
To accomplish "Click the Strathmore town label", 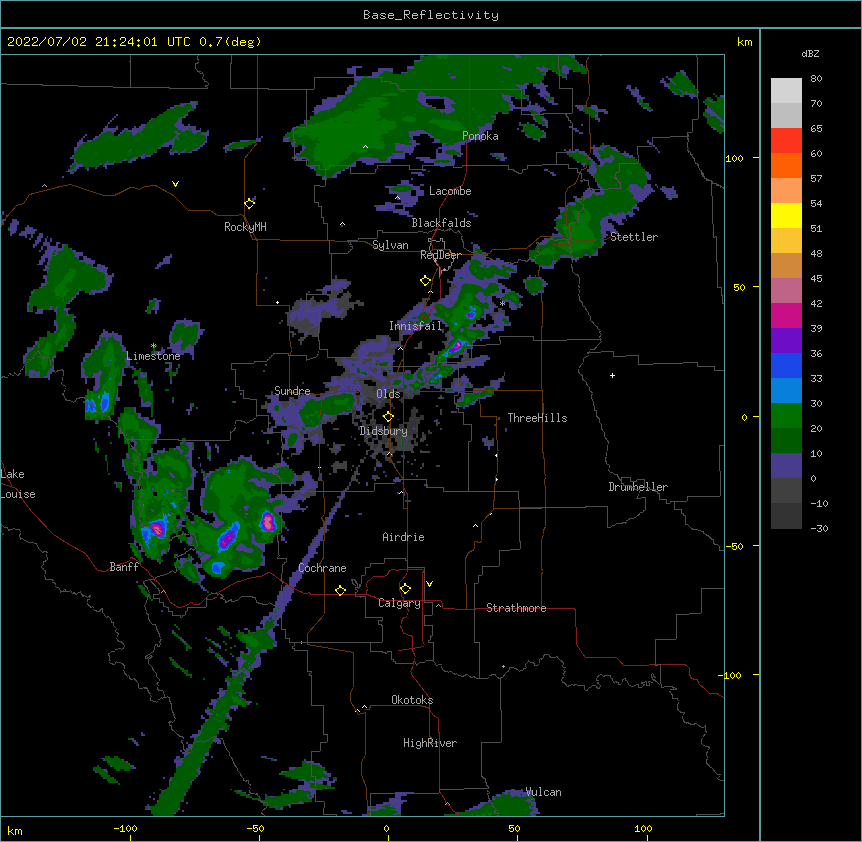I will point(516,608).
